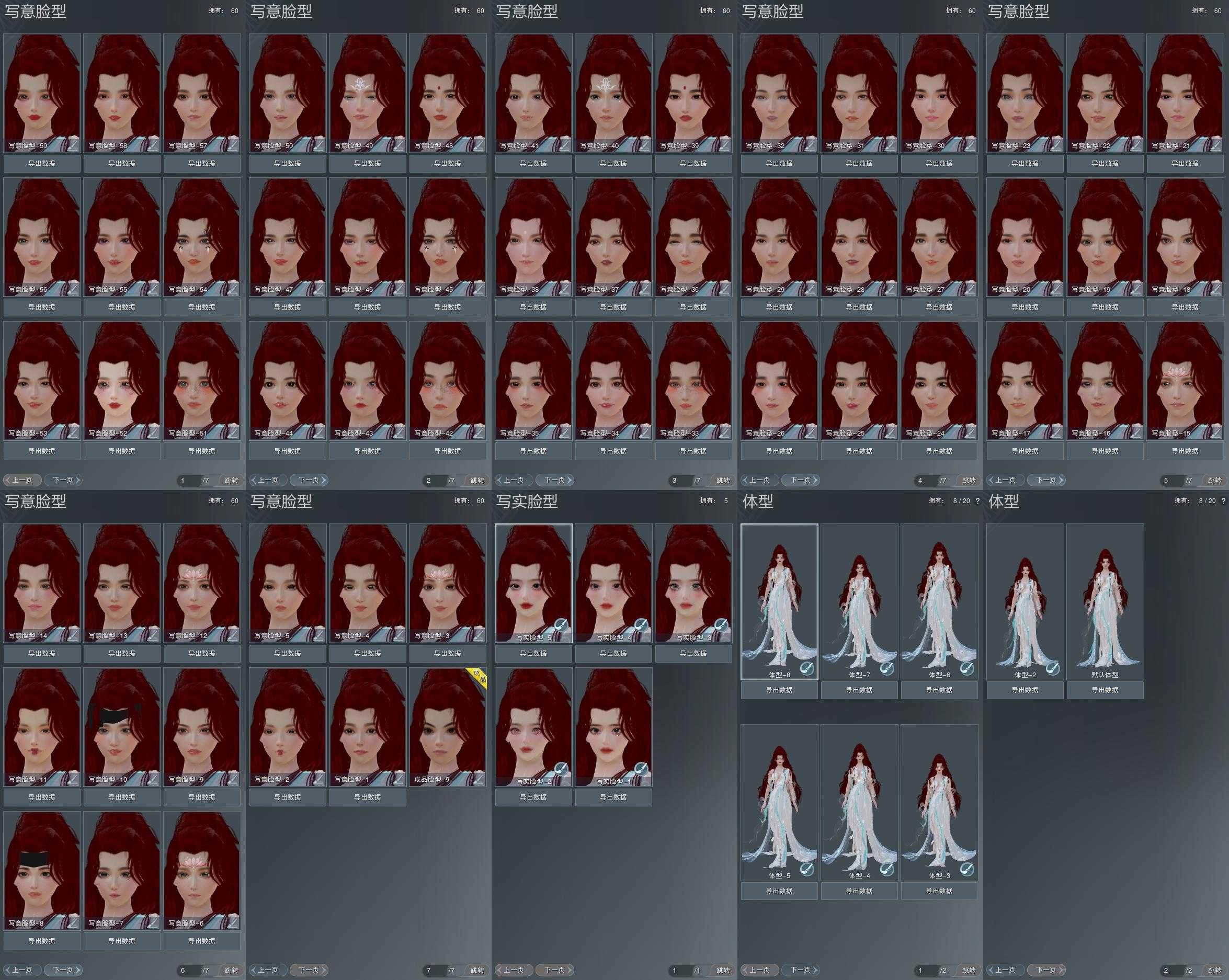Export data for 默认体型
Screen dimensions: 1229x980
point(1105,690)
